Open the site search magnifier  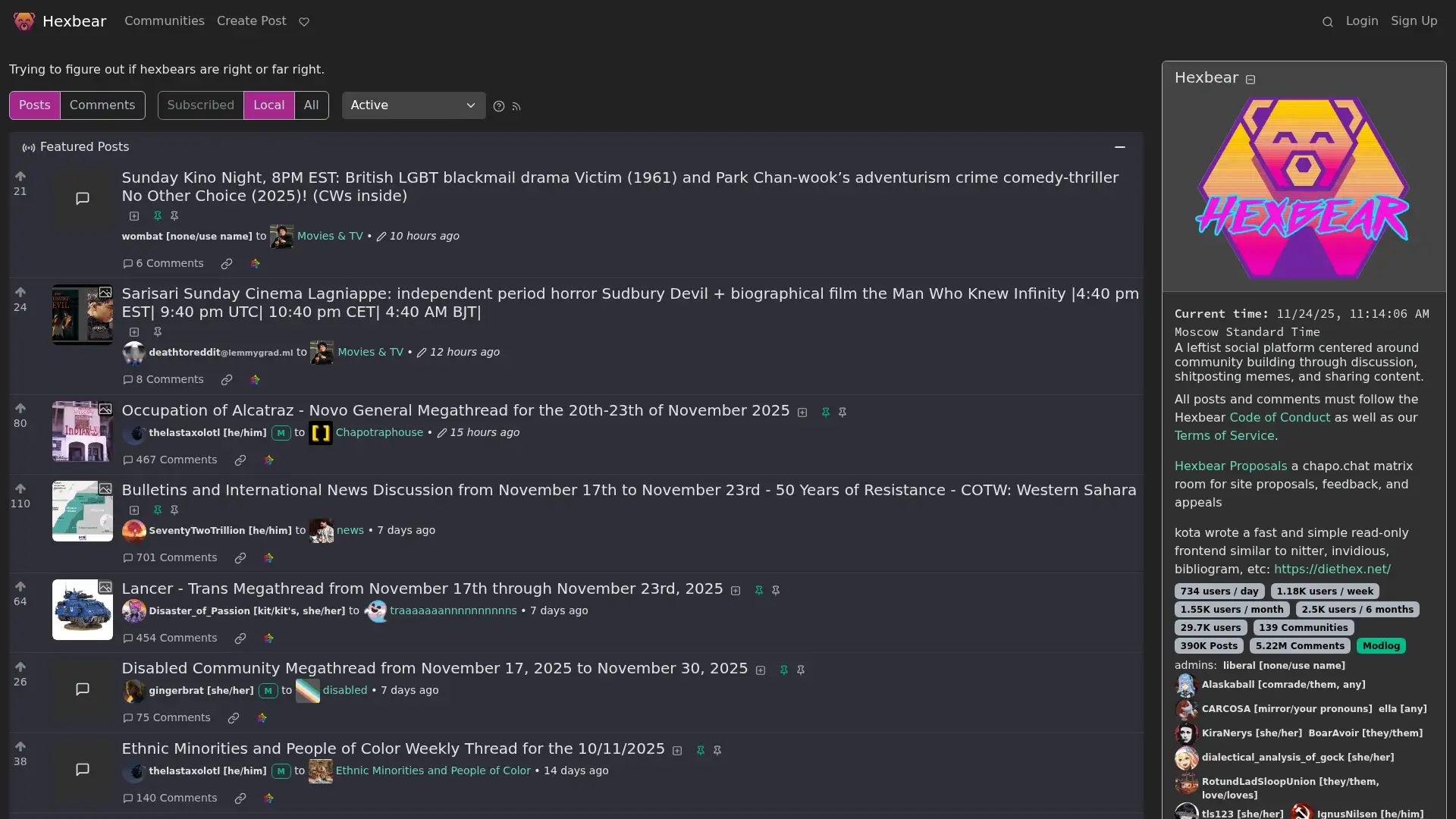click(1327, 21)
